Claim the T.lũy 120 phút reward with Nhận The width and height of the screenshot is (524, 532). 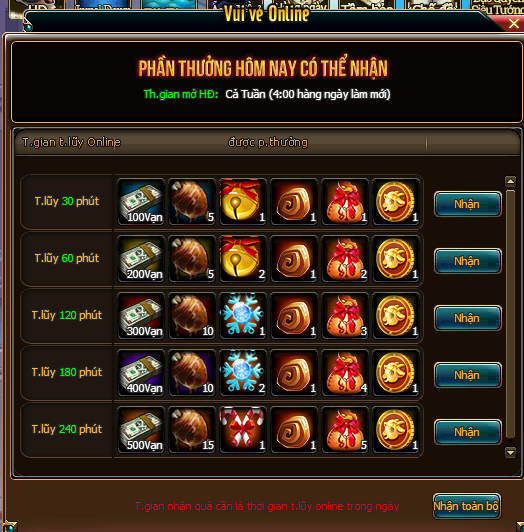(468, 318)
